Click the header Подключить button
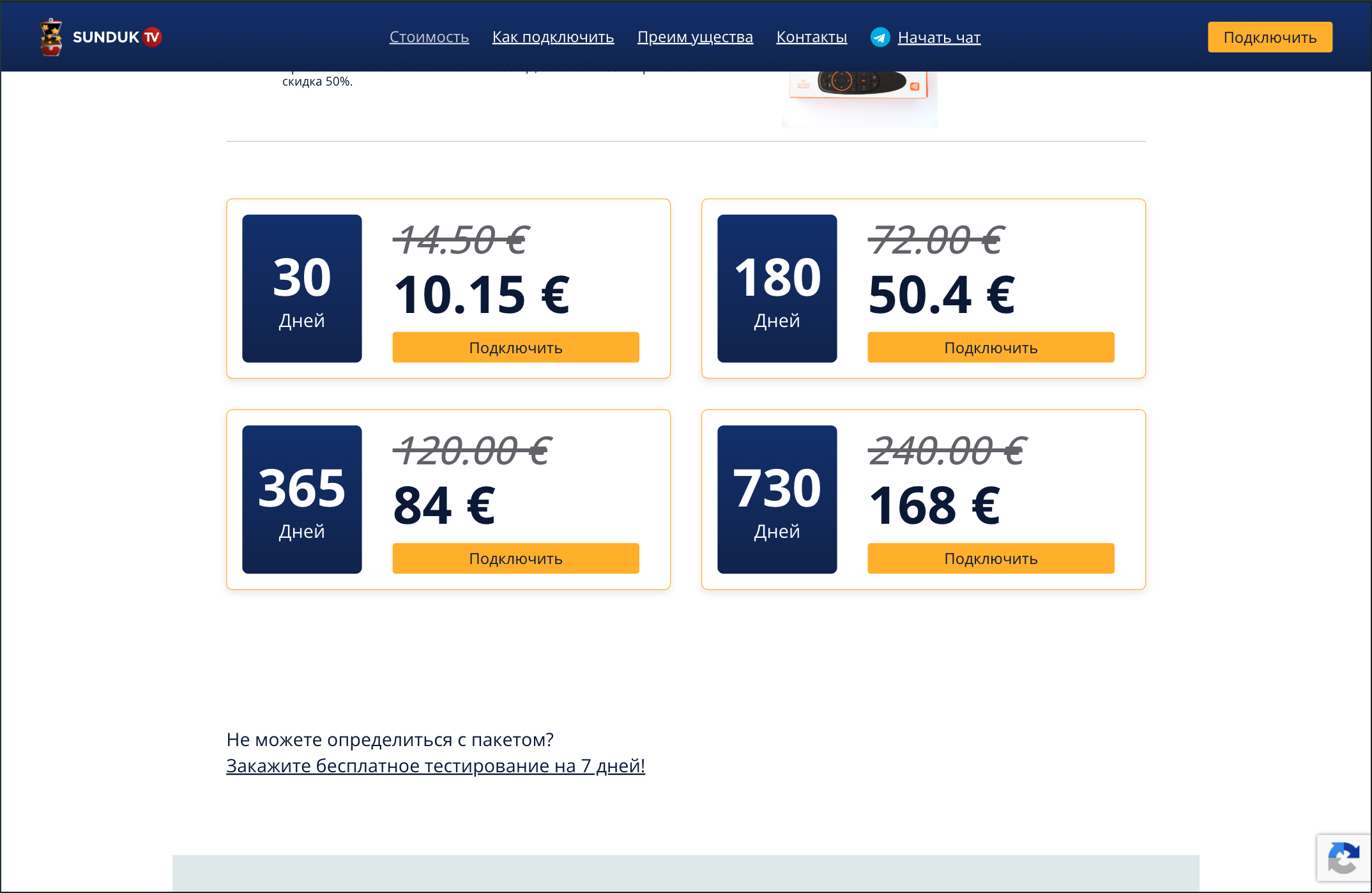 pyautogui.click(x=1270, y=37)
